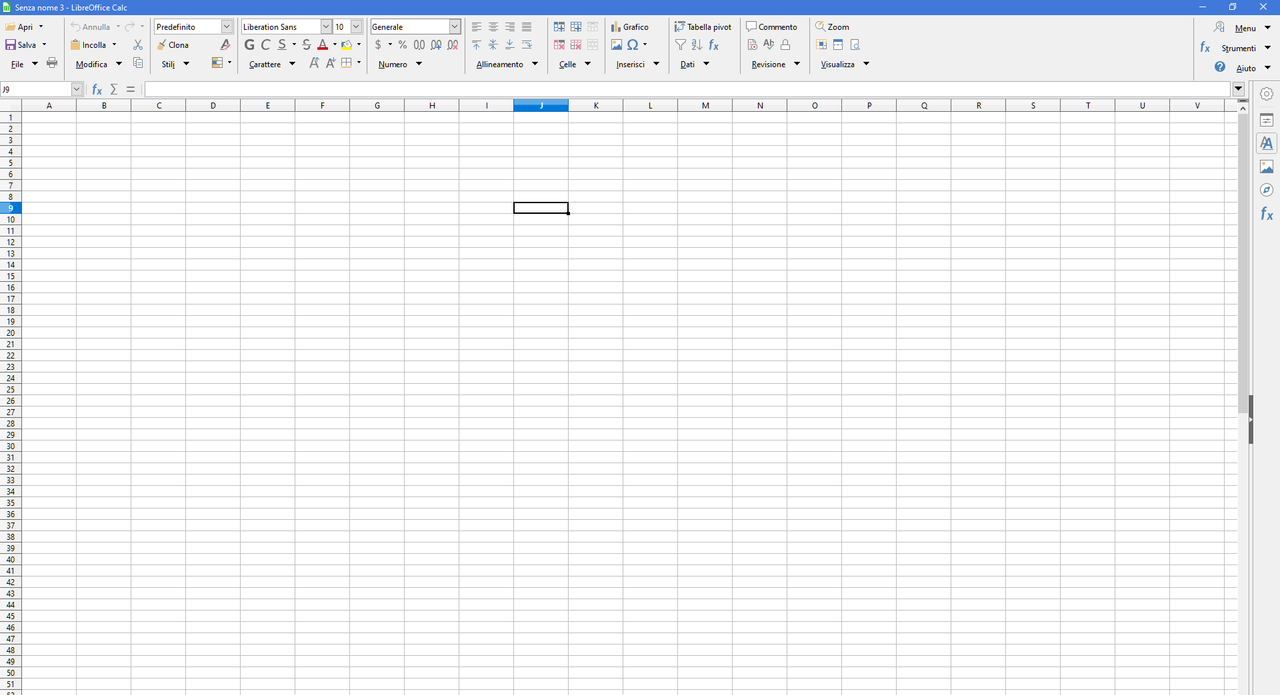The image size is (1280, 695).
Task: Open the Apri dropdown arrow
Action: pyautogui.click(x=41, y=27)
